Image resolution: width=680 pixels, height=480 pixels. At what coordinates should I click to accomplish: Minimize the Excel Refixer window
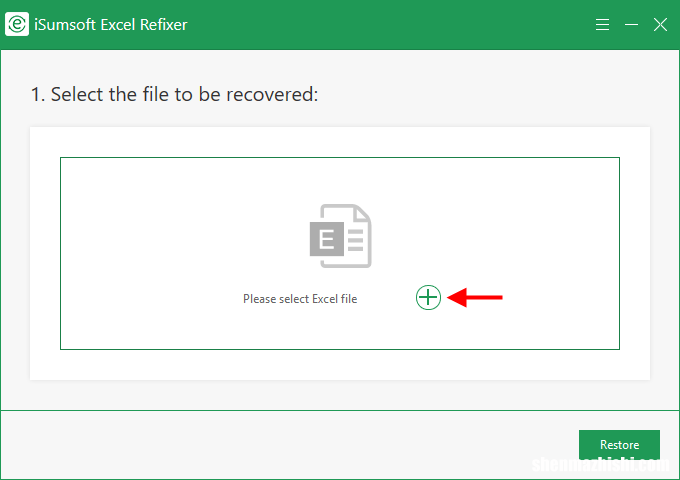pos(631,25)
